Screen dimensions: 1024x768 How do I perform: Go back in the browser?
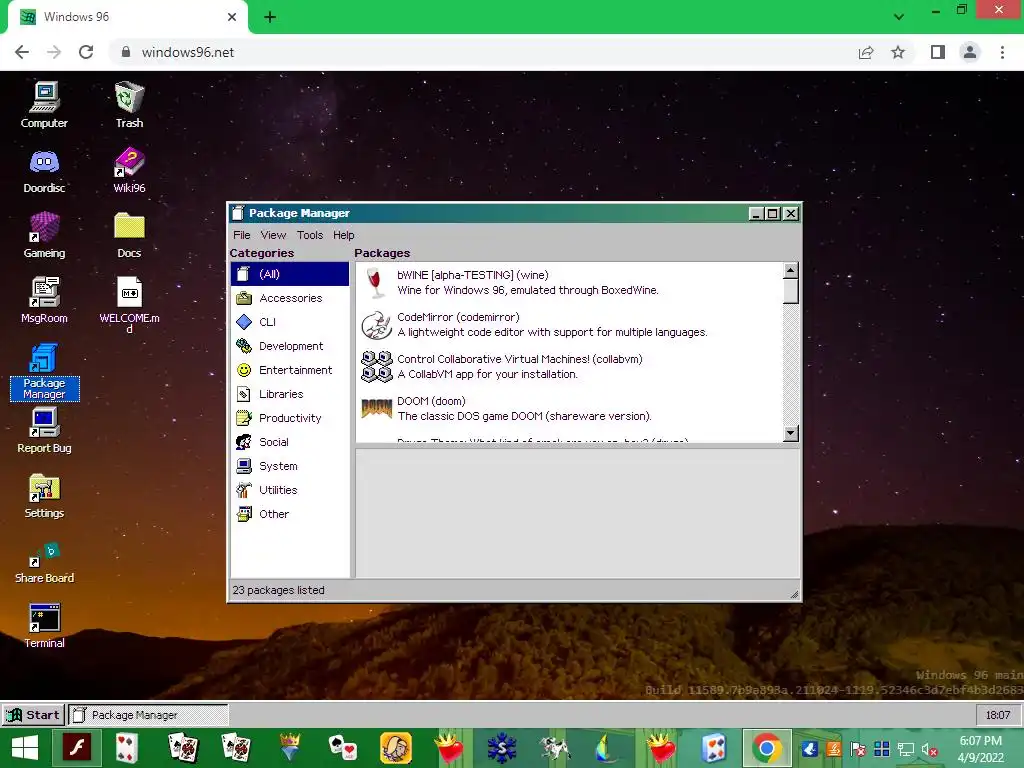coord(22,52)
